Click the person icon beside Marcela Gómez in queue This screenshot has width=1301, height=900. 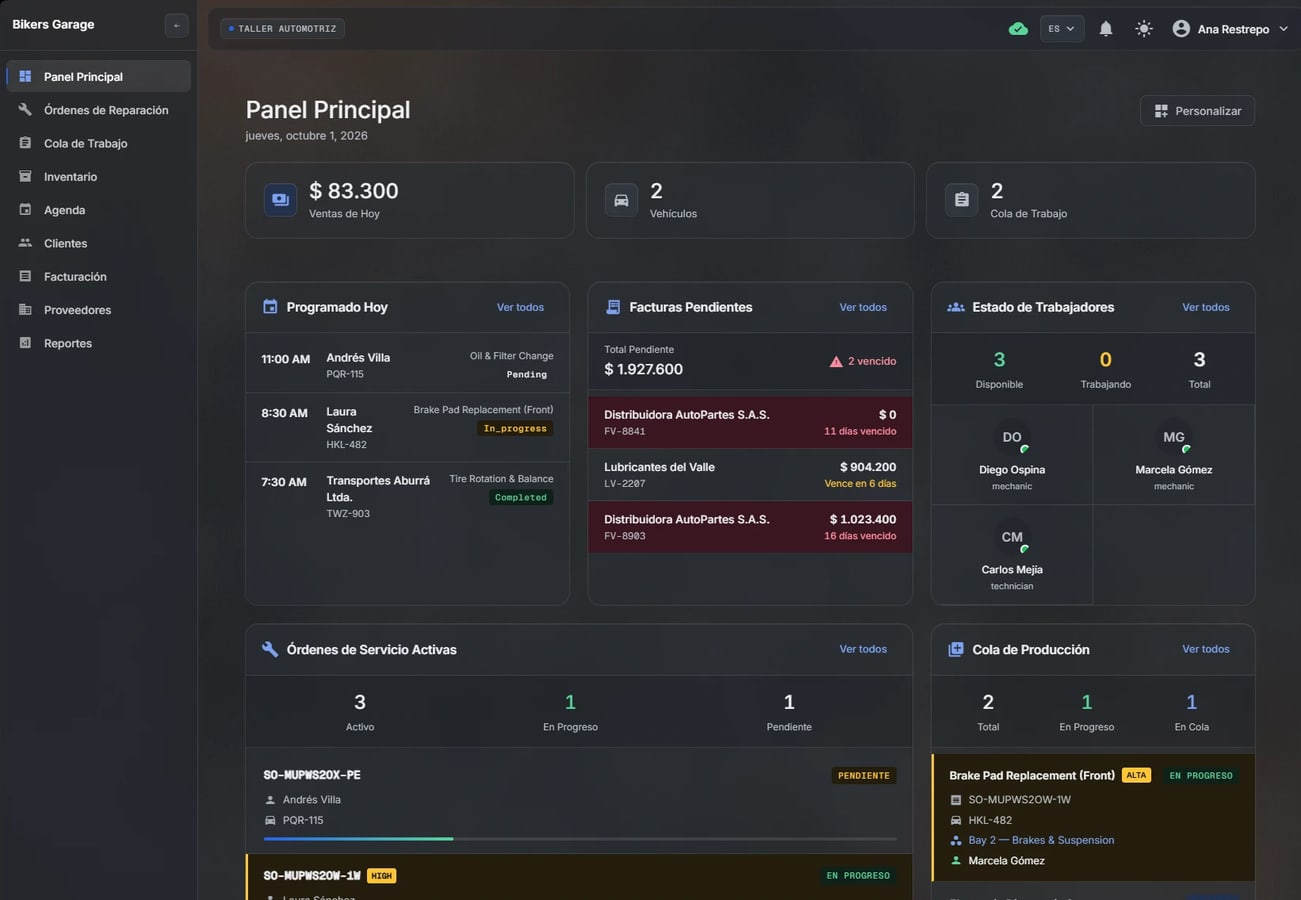click(x=956, y=861)
